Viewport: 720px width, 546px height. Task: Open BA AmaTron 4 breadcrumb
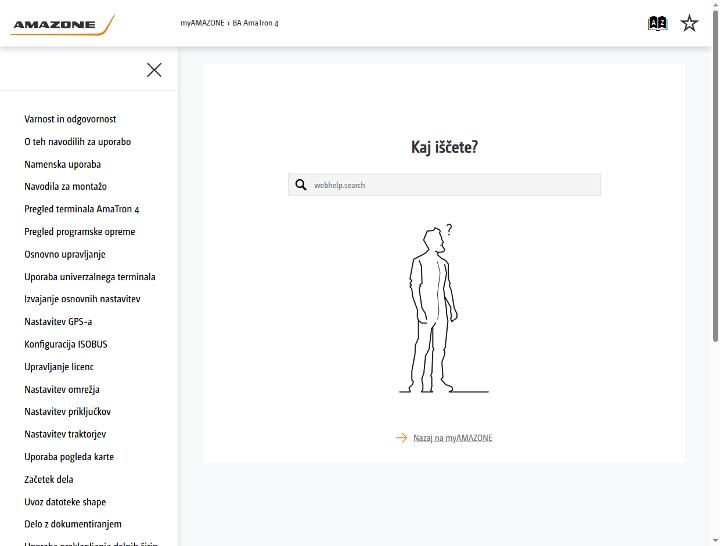tap(255, 23)
